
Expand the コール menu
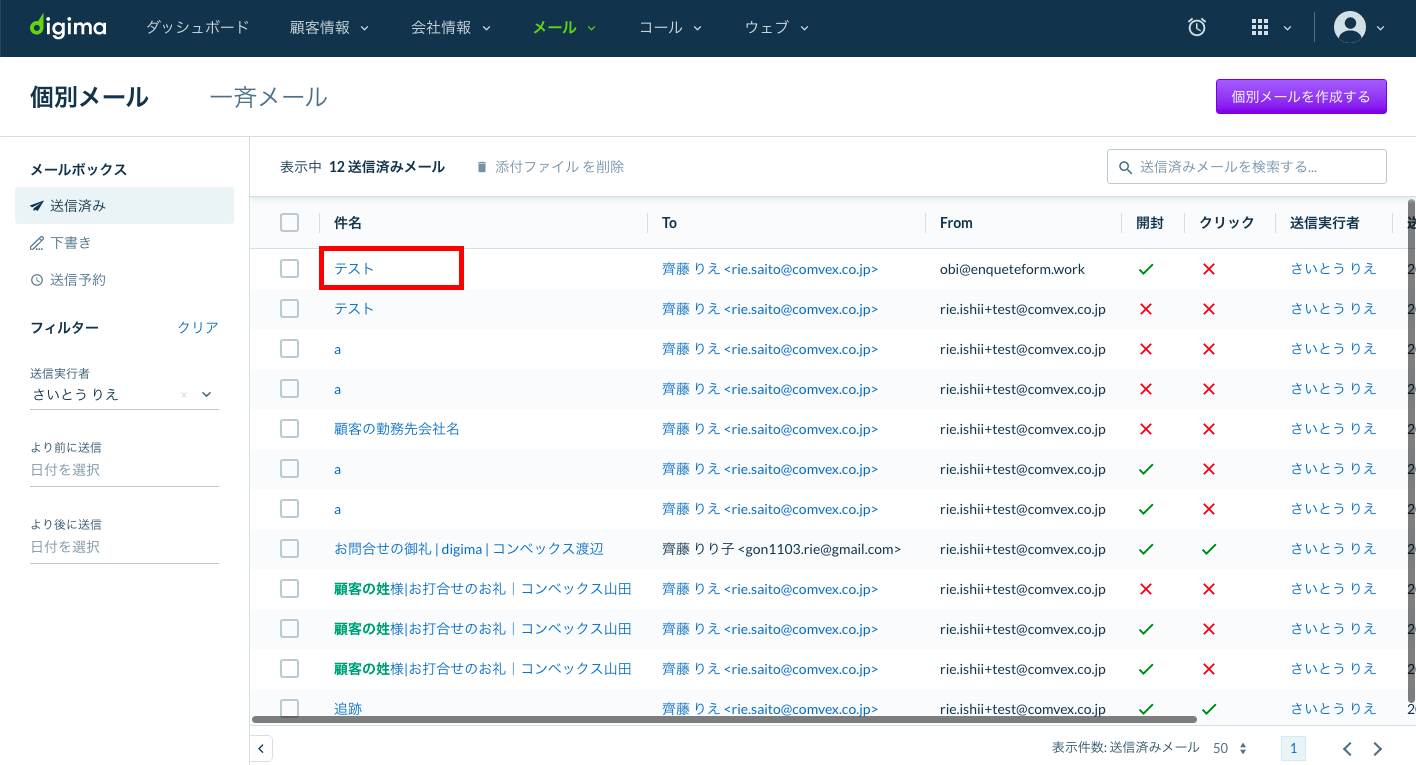click(x=670, y=28)
